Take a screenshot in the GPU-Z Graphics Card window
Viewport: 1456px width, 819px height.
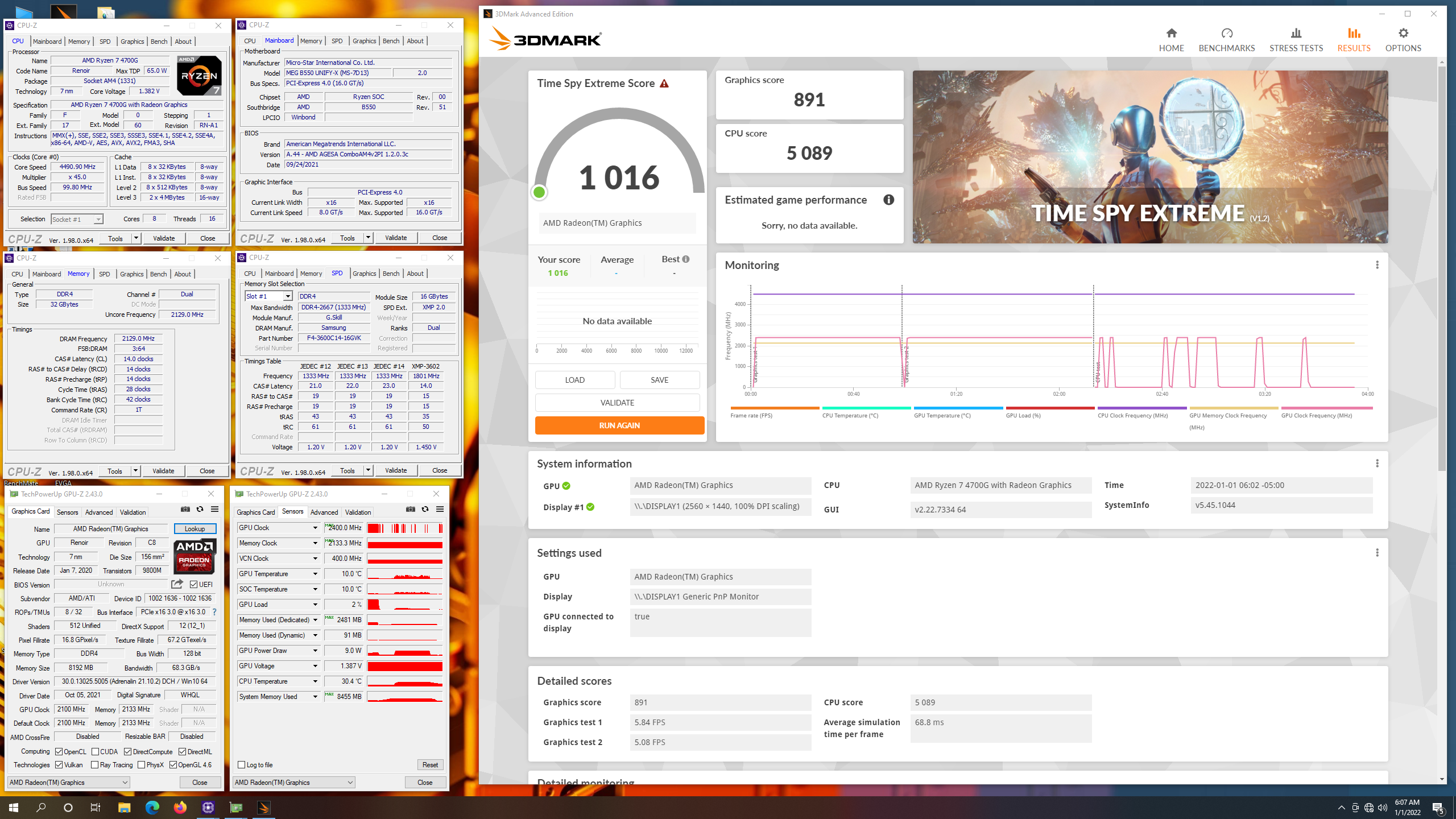click(185, 509)
